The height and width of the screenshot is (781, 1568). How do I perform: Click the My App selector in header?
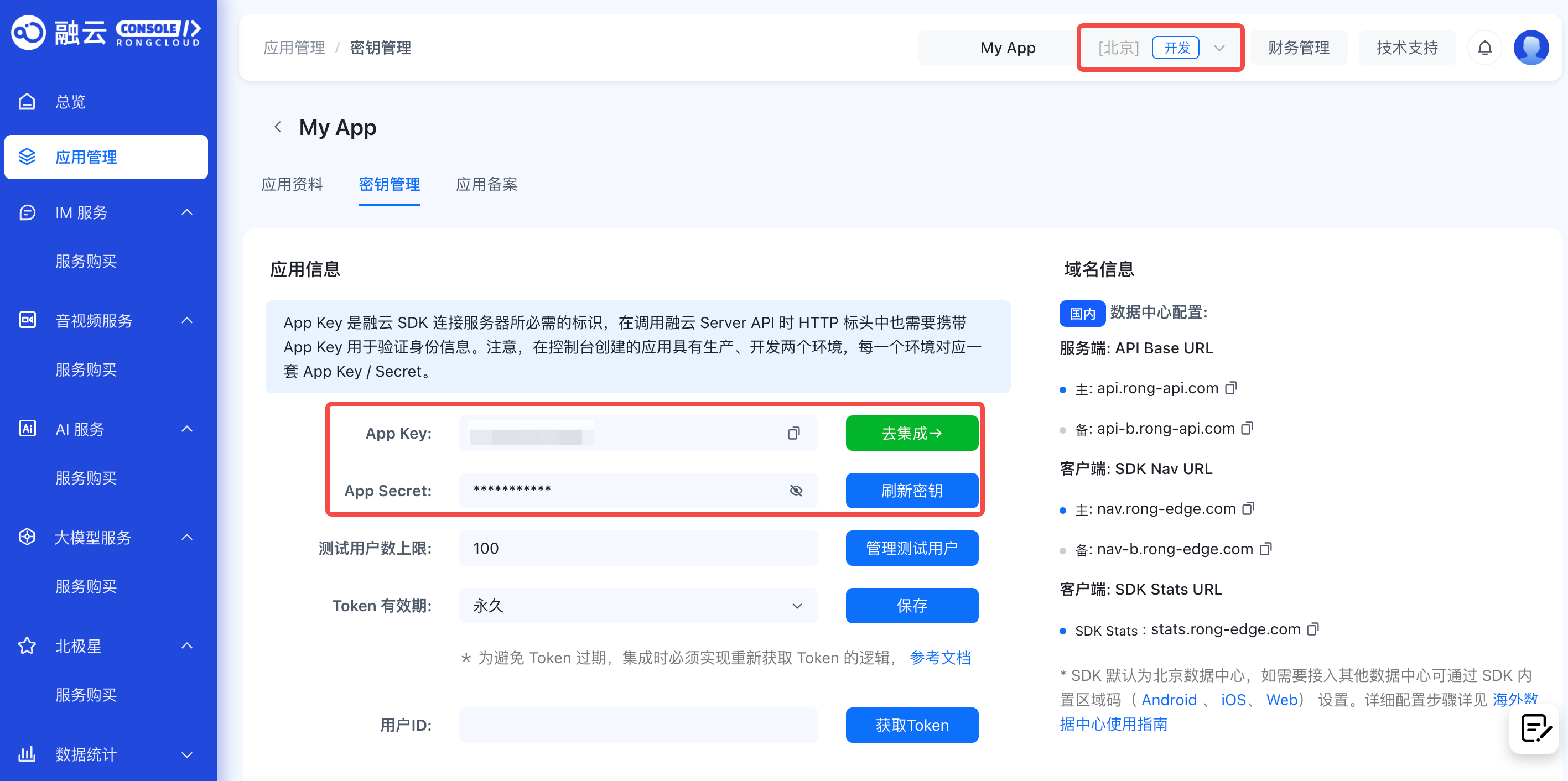coord(1008,48)
